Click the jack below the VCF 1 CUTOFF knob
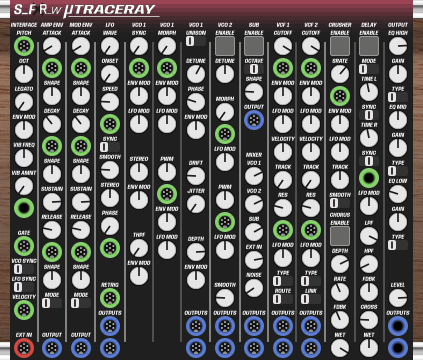The image size is (423, 360). pyautogui.click(x=283, y=68)
